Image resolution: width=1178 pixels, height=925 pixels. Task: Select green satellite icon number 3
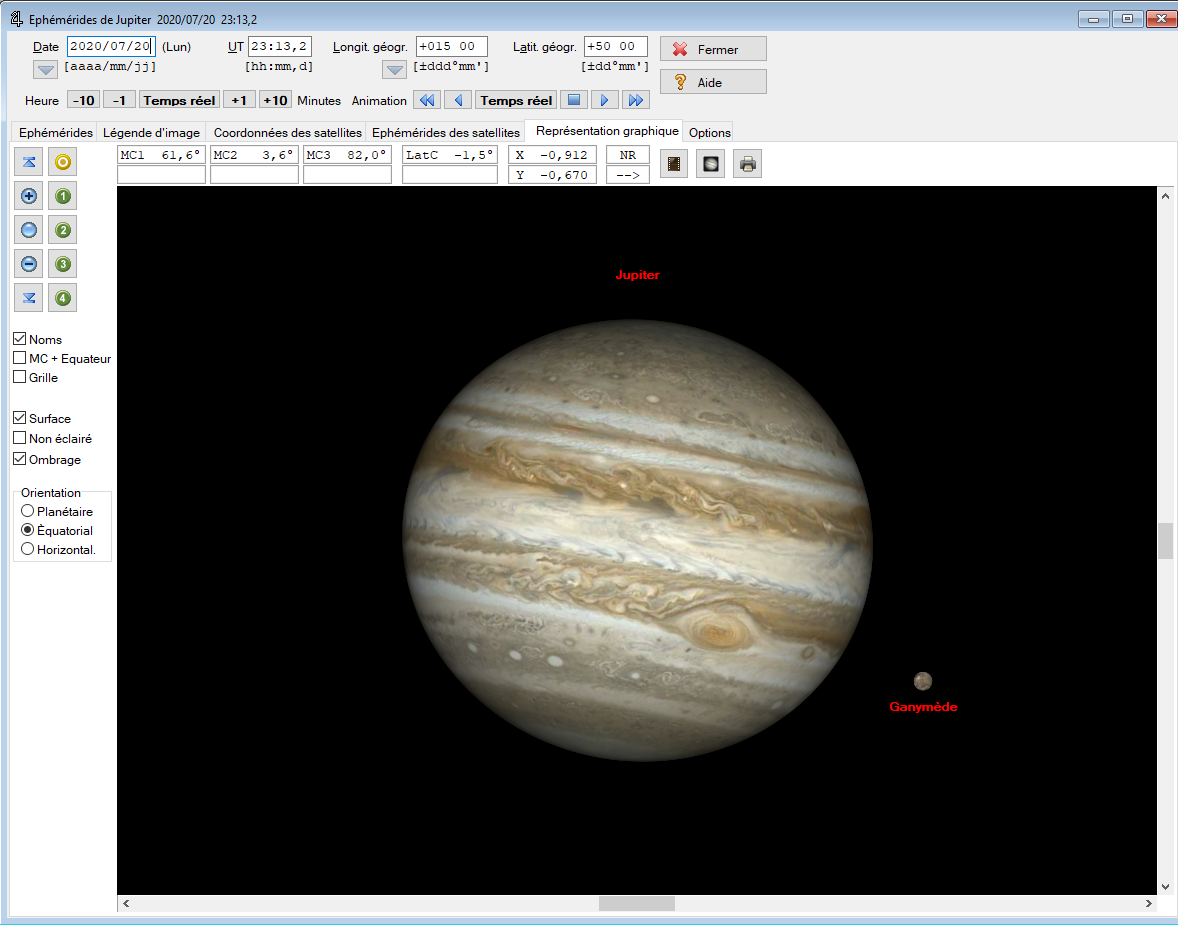(x=63, y=264)
